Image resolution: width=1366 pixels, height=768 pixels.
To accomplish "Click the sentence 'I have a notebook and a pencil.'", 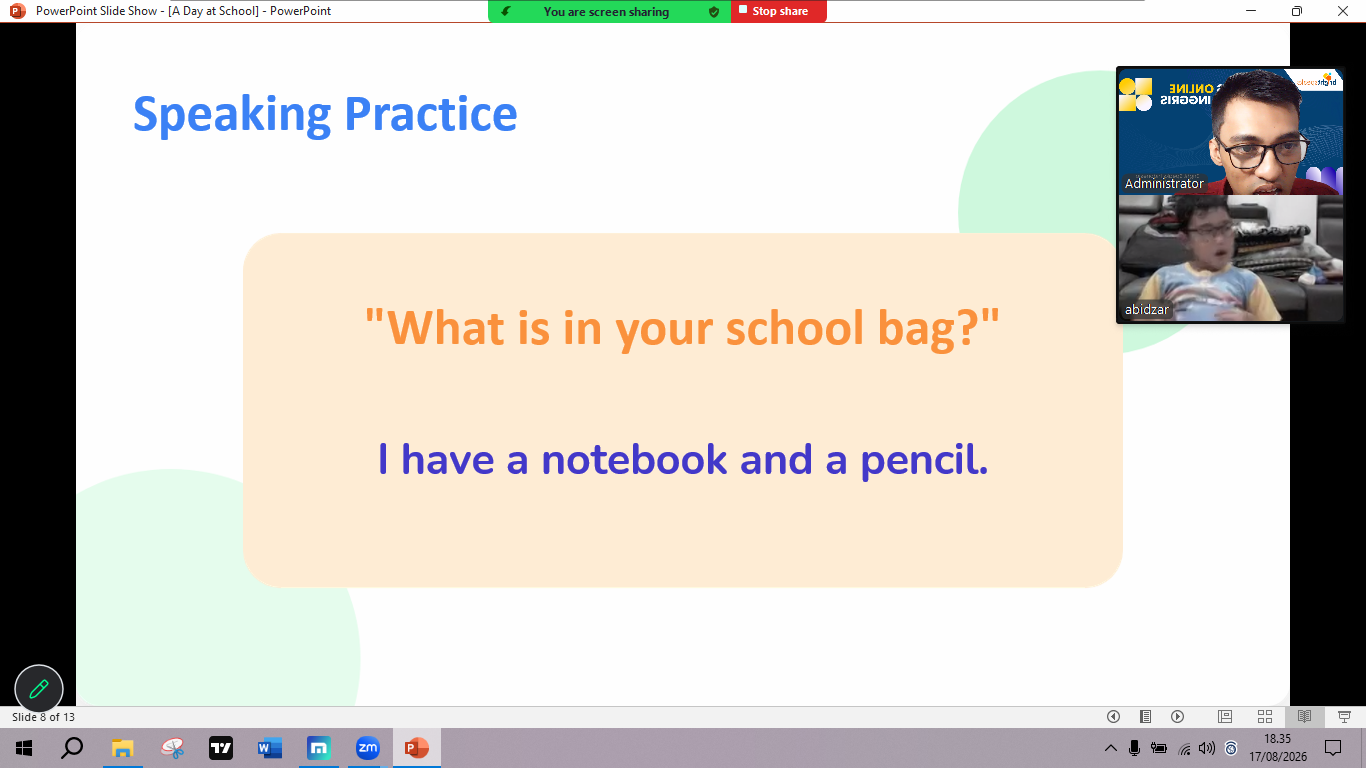I will tap(683, 459).
